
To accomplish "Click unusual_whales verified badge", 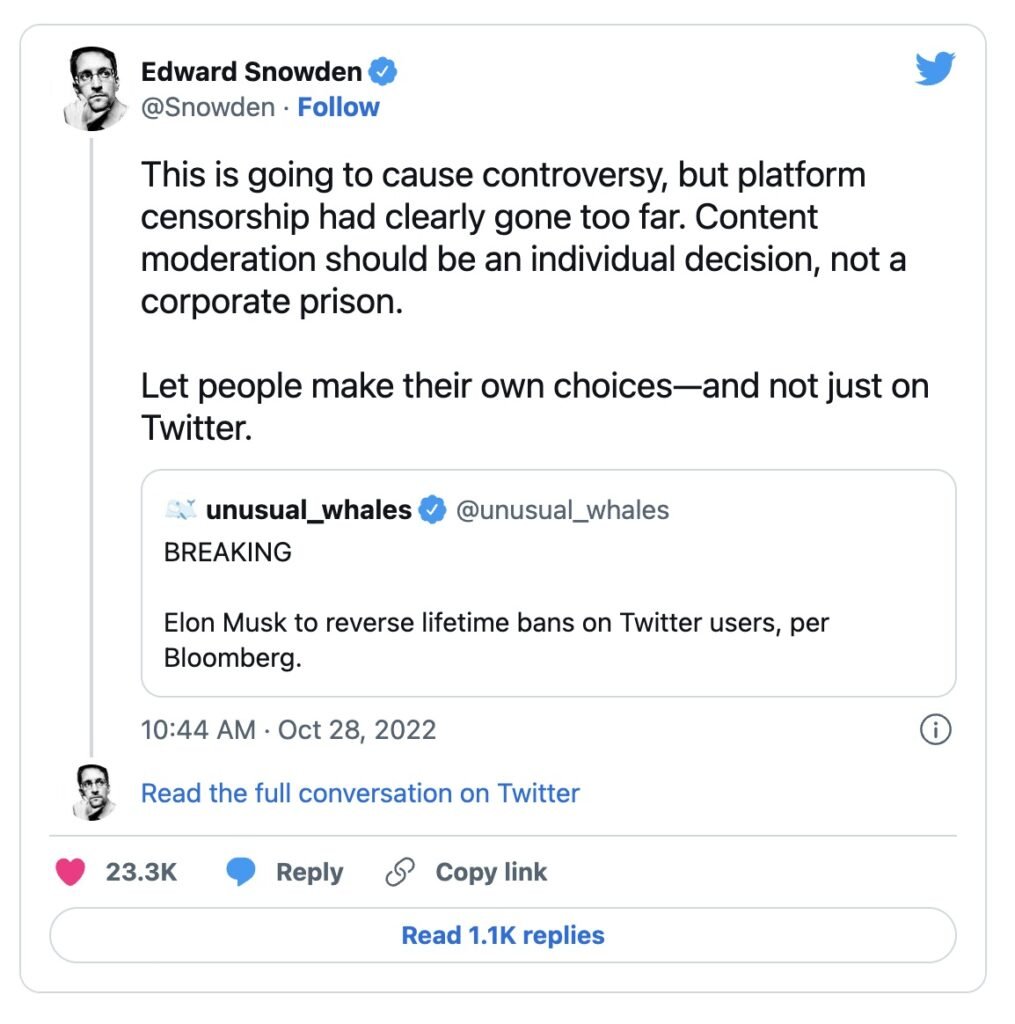I will pyautogui.click(x=432, y=510).
